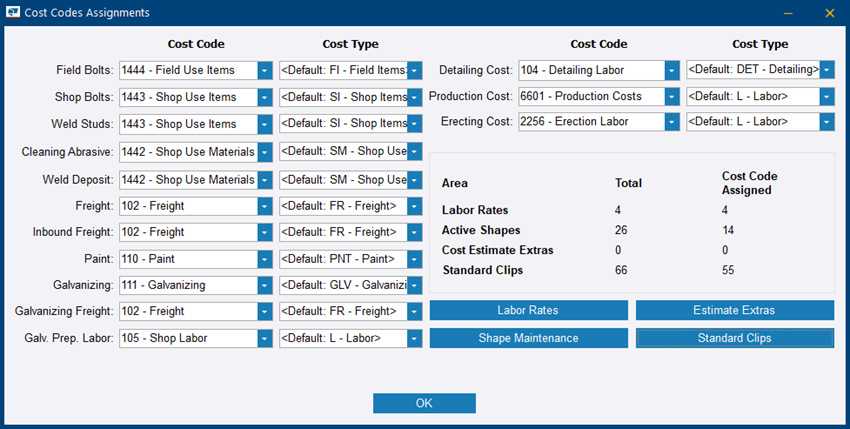
Task: Open the Field Bolts cost code dropdown
Action: pos(264,70)
